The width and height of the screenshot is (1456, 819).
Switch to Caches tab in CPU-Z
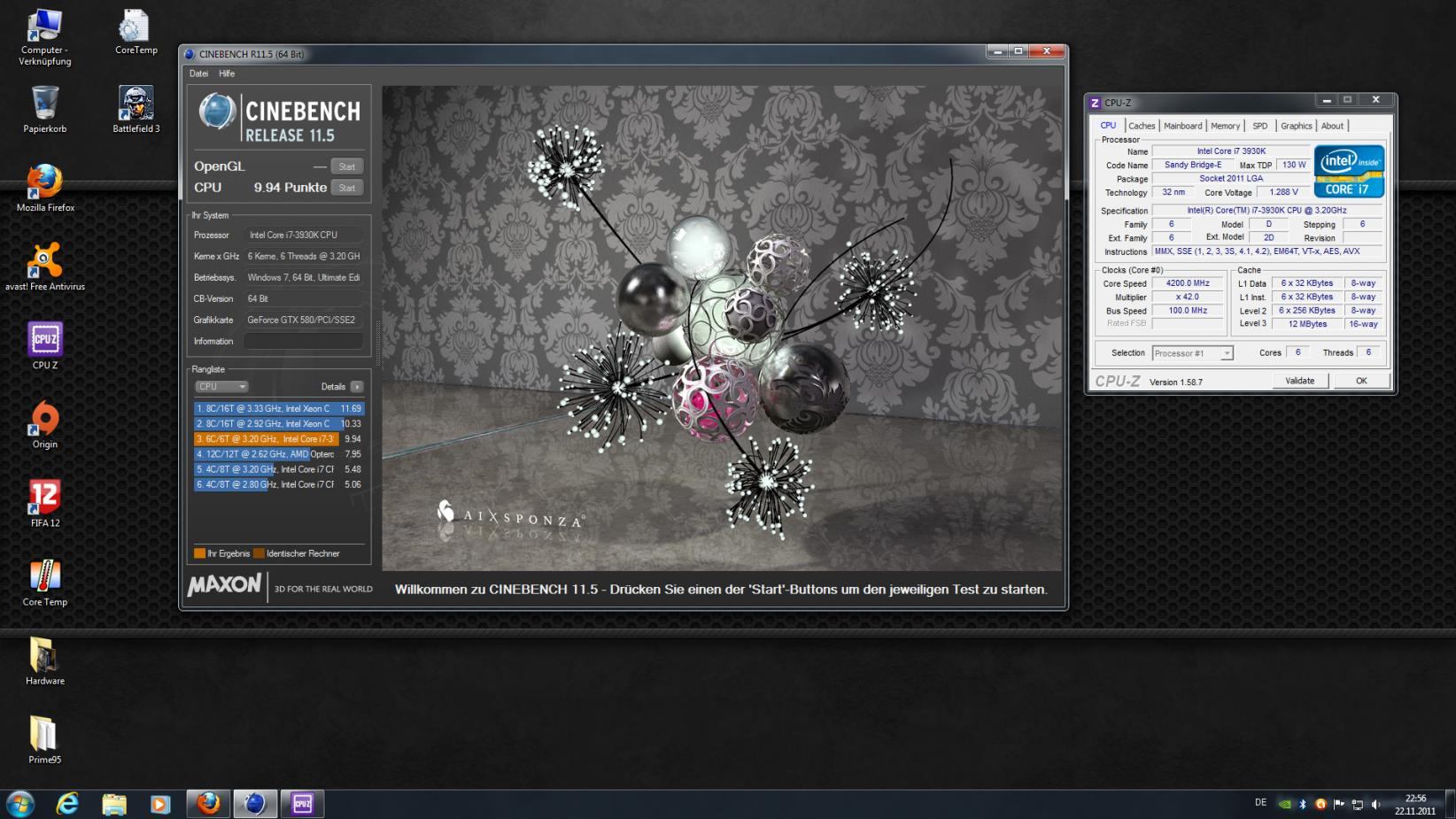click(x=1142, y=126)
